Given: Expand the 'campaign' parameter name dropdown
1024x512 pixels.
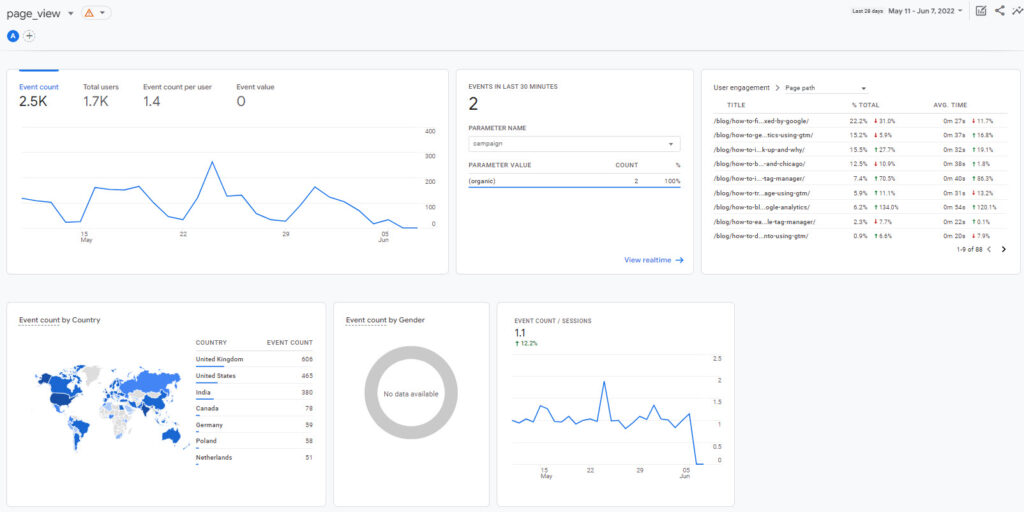Looking at the screenshot, I should click(574, 144).
